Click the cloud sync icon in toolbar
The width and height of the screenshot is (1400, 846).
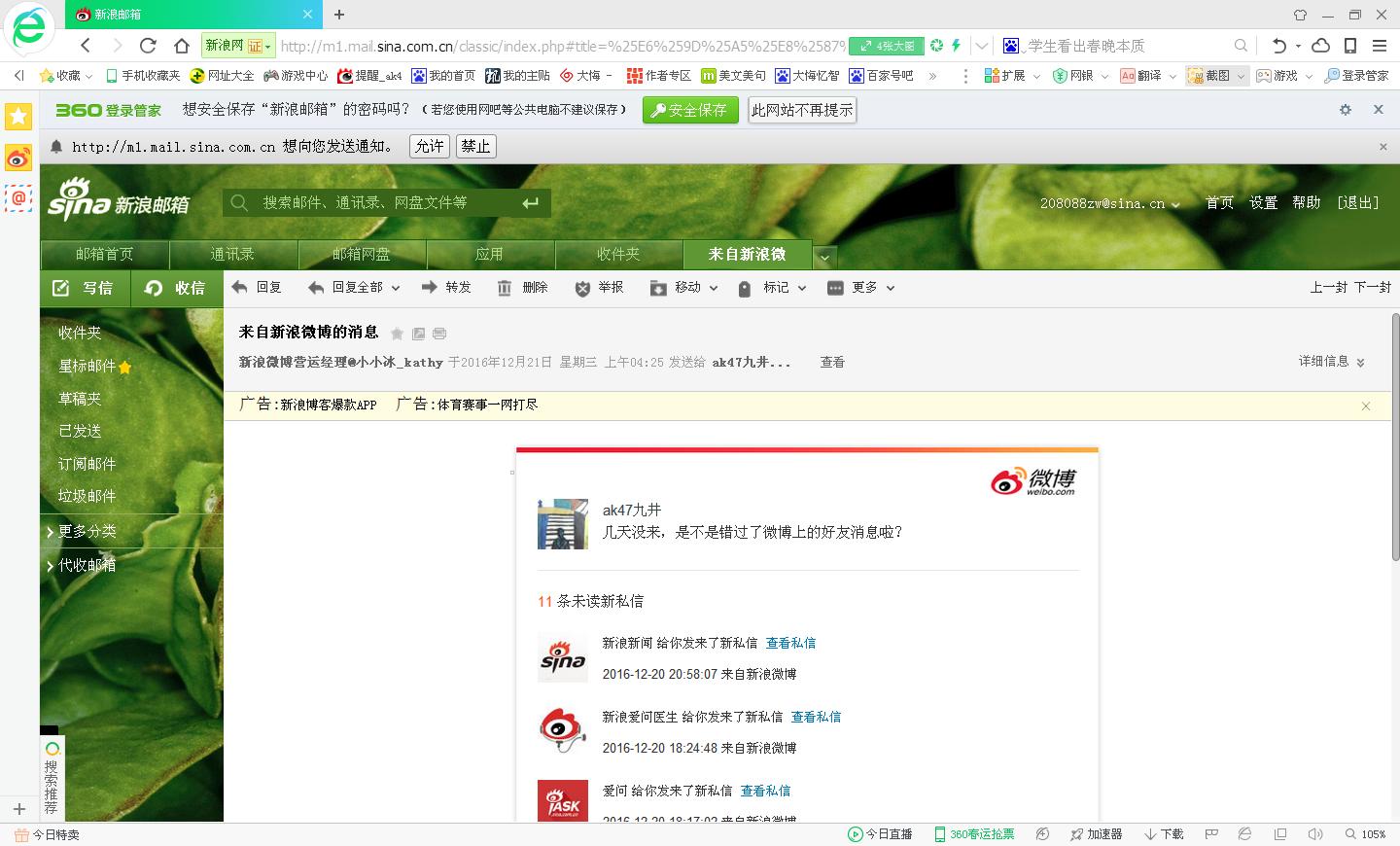click(x=1320, y=46)
